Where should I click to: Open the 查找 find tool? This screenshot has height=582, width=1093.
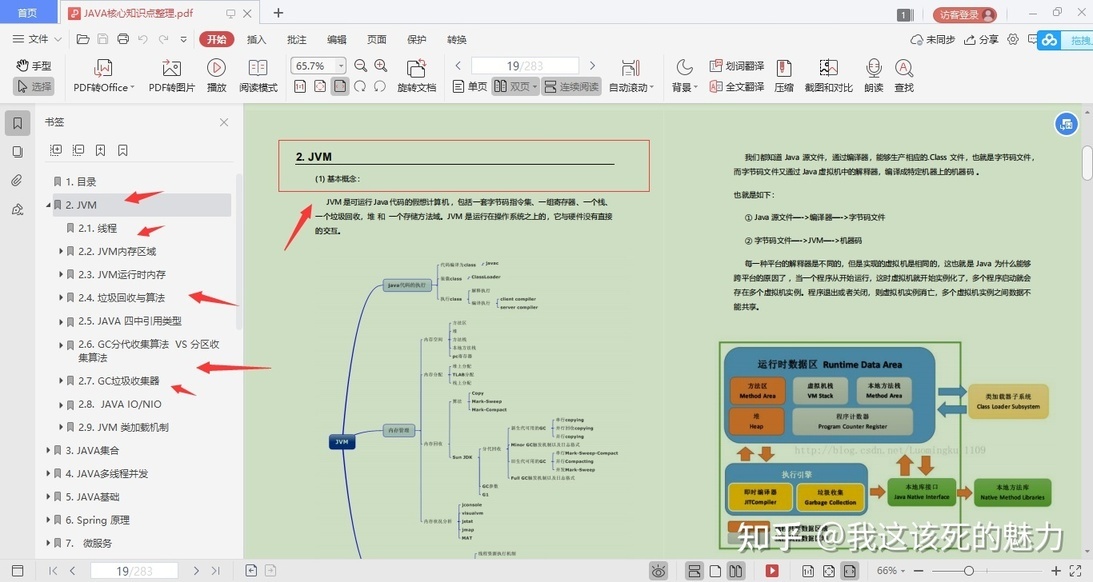904,76
